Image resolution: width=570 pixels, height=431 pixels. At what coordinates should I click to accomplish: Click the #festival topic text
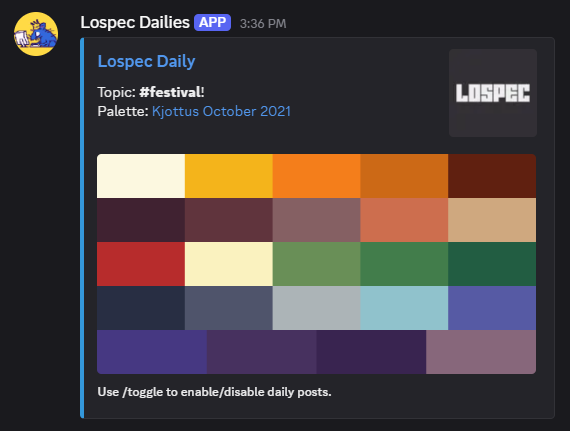[170, 92]
